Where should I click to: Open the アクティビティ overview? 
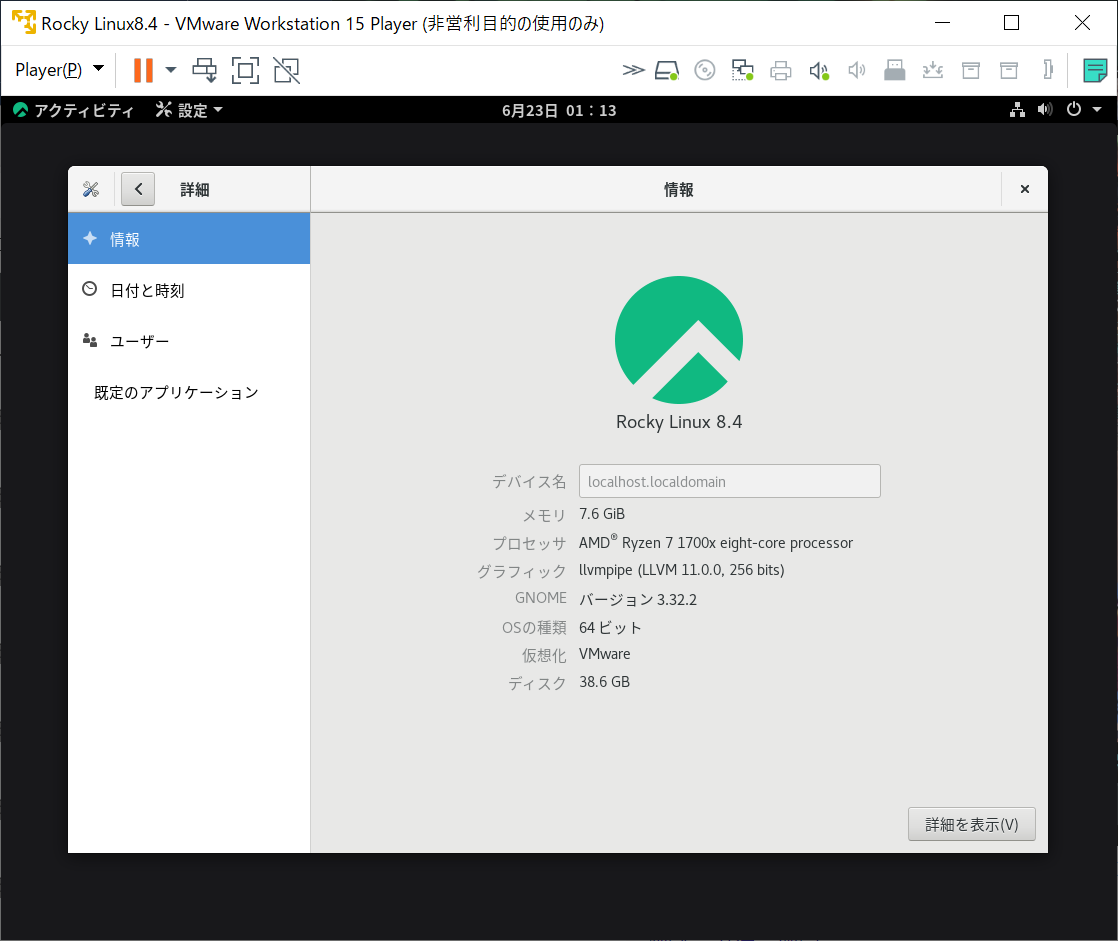73,110
